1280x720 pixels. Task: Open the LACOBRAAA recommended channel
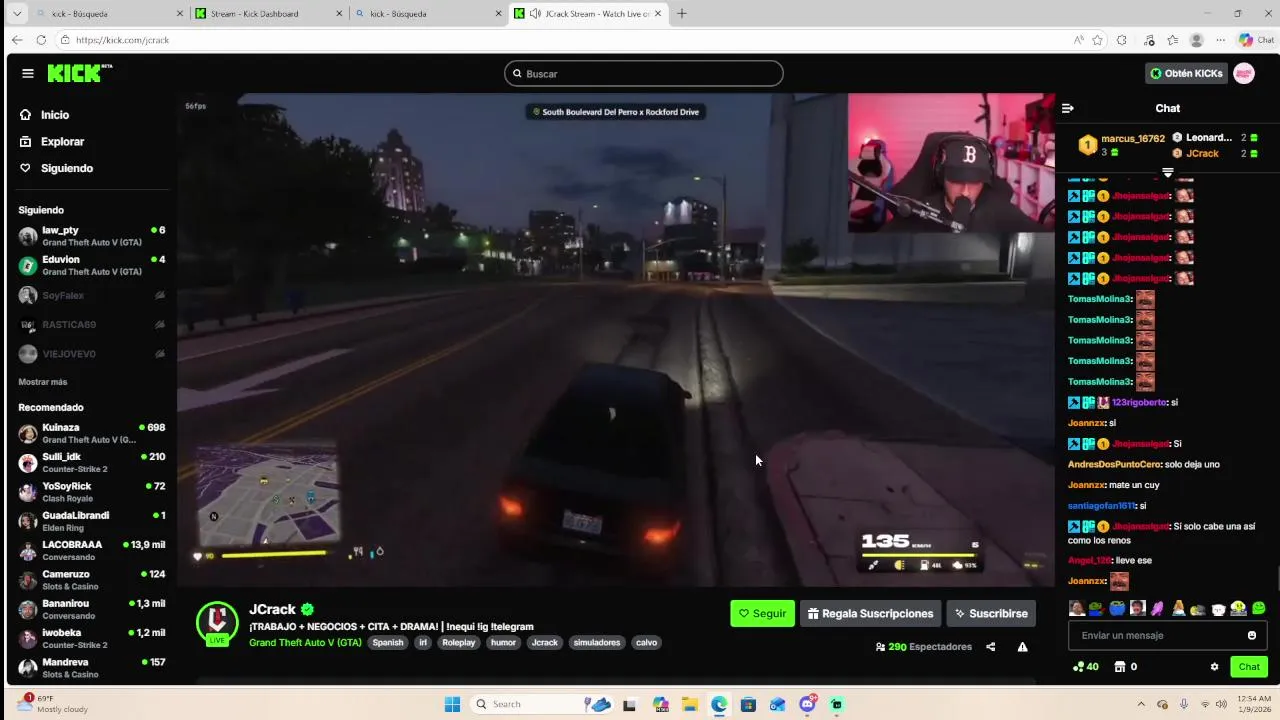[92, 550]
